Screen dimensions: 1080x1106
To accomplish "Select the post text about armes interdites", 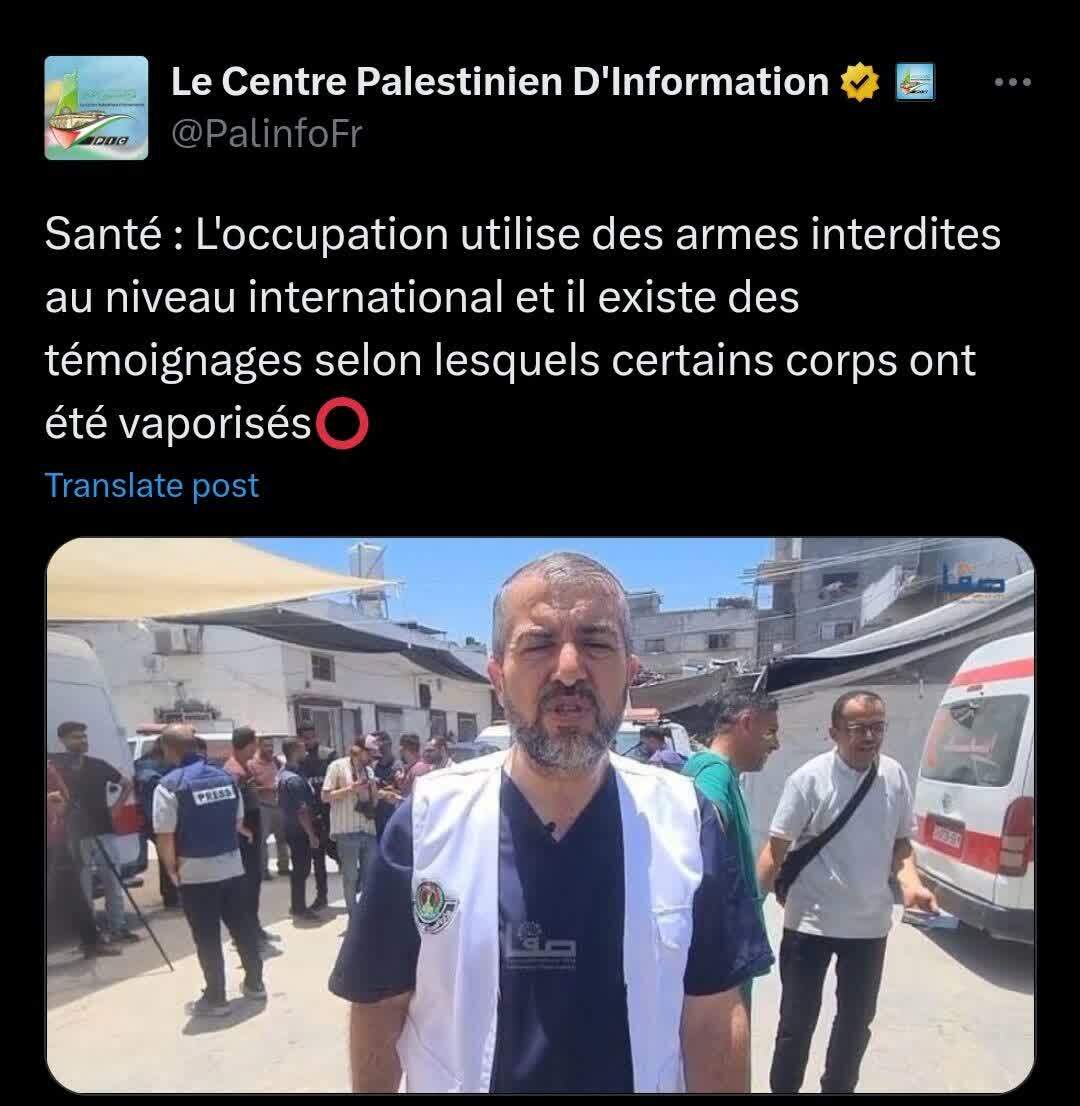I will (x=523, y=328).
